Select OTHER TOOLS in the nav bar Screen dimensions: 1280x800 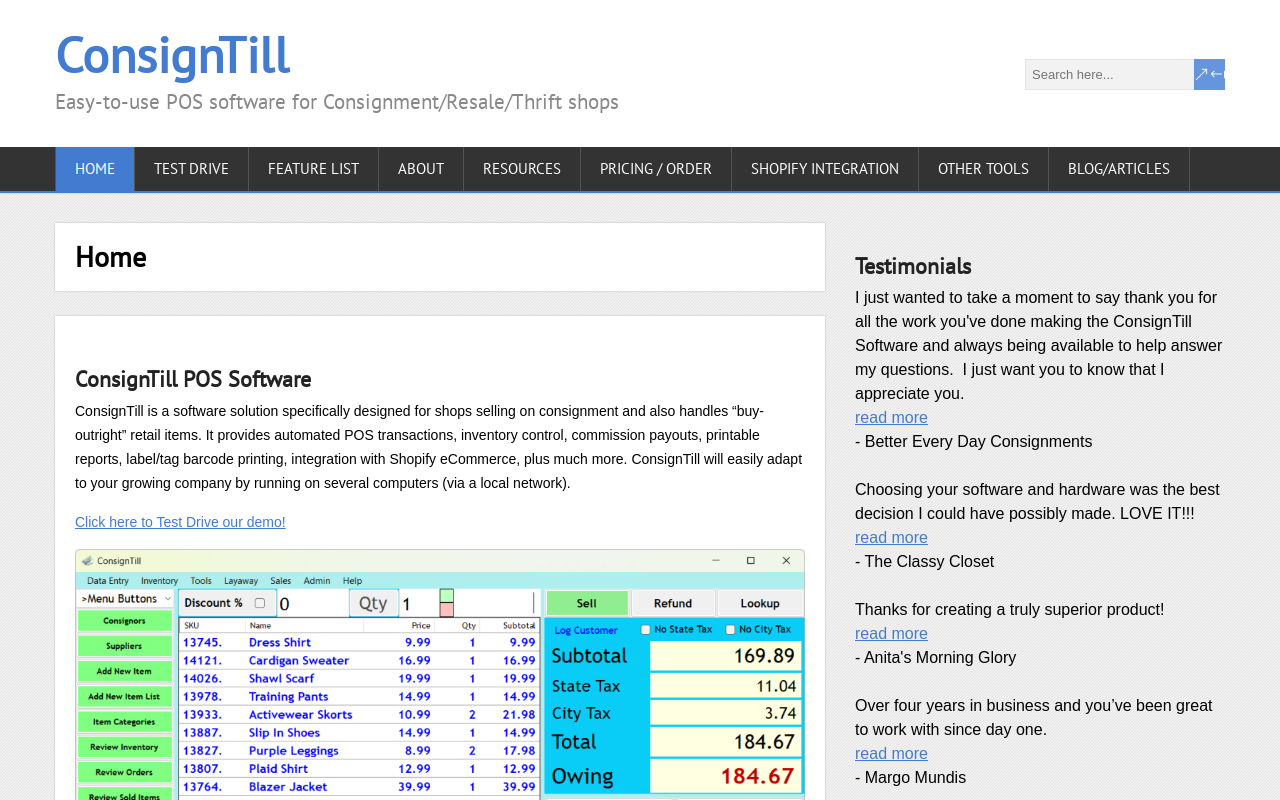click(x=983, y=169)
